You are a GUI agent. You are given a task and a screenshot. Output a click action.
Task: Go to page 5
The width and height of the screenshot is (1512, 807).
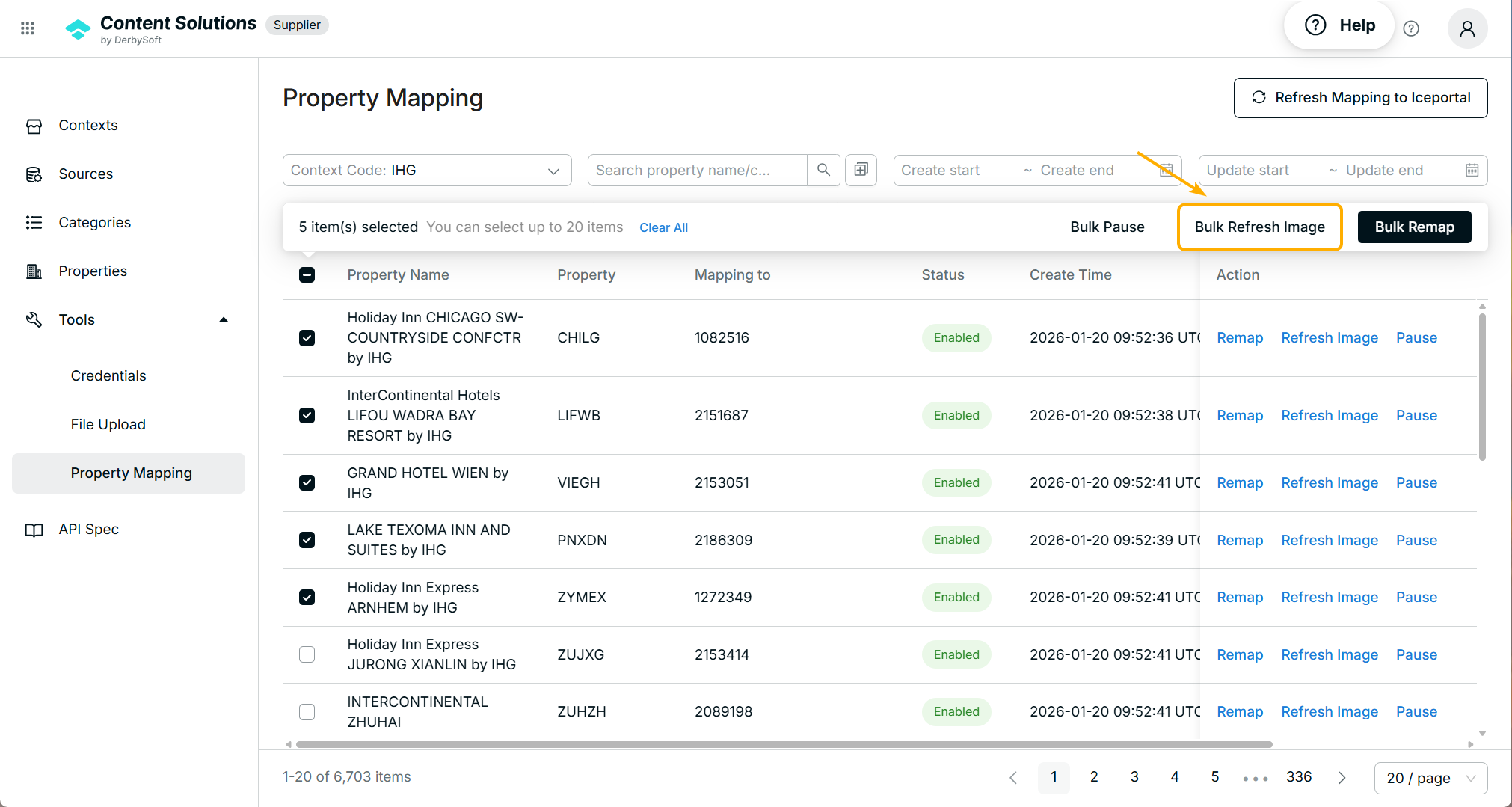[1215, 777]
